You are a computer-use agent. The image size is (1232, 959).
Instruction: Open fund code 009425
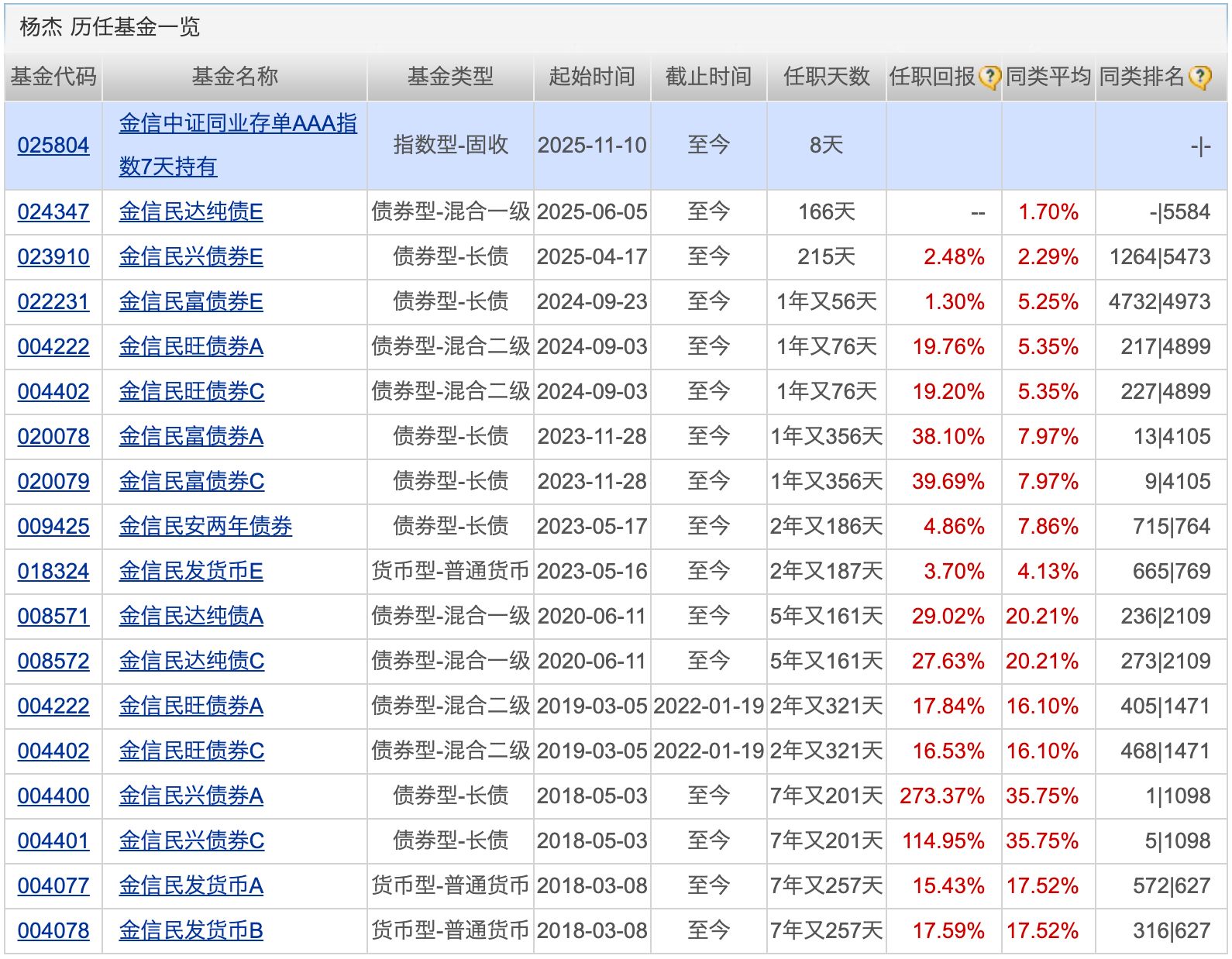[x=53, y=527]
